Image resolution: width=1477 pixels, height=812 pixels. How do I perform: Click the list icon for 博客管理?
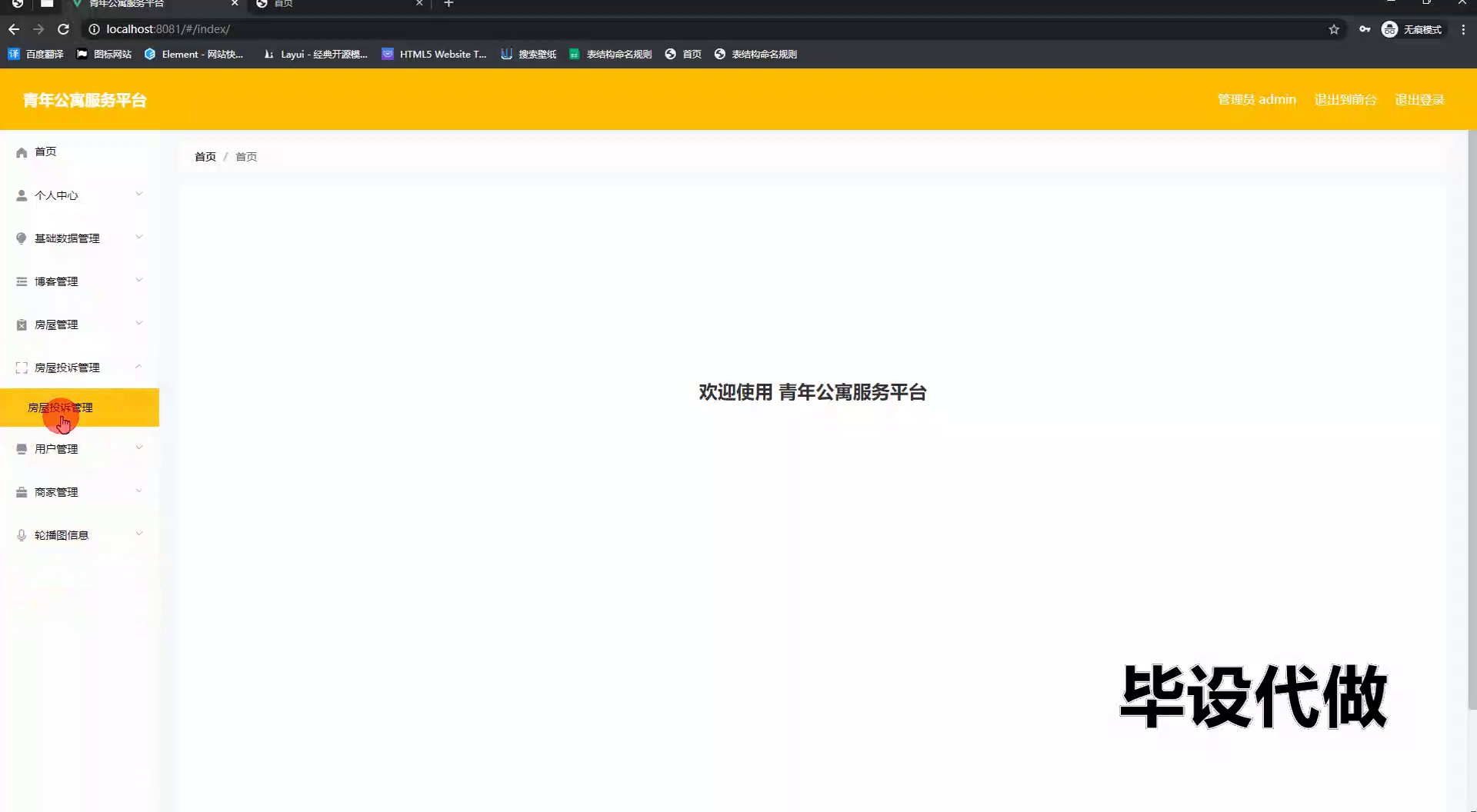coord(22,281)
